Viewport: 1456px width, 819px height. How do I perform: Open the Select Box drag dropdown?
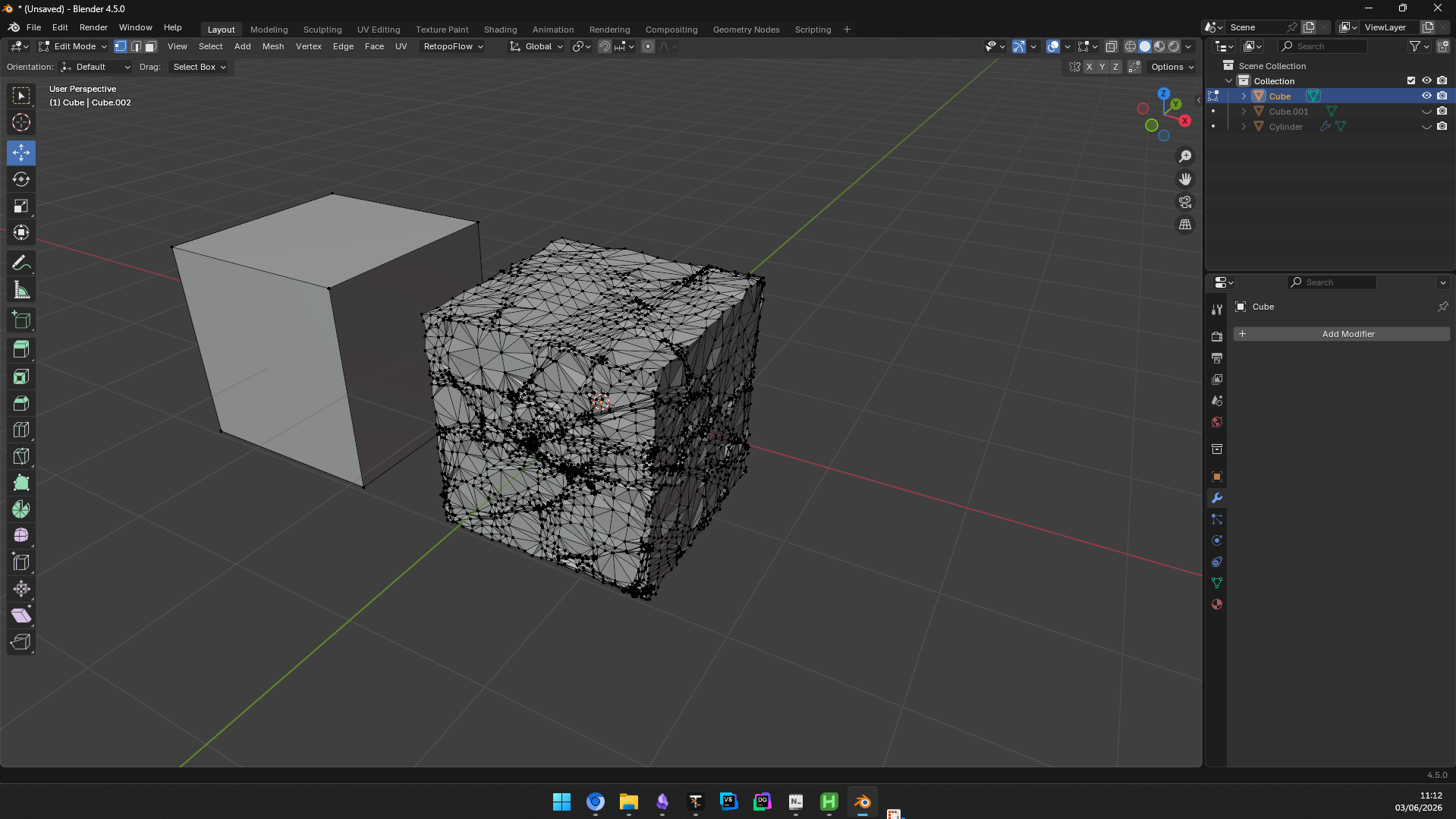pyautogui.click(x=199, y=67)
